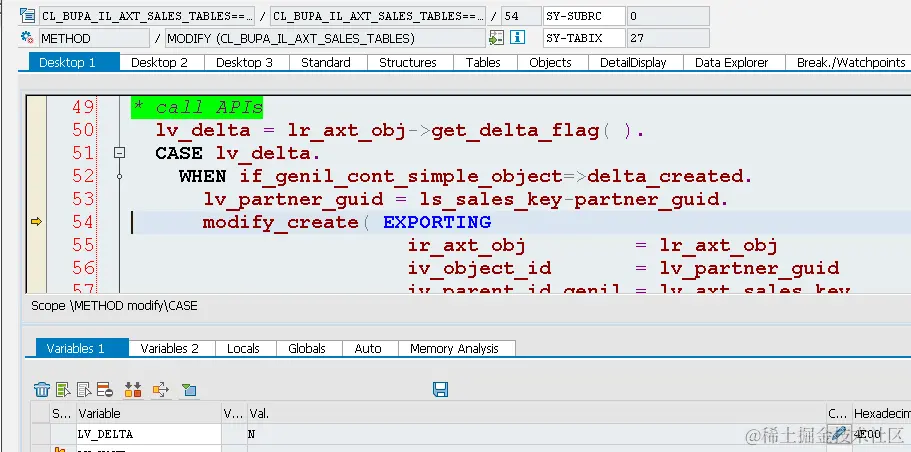Collapse the CASE block at line 51
Viewport: 911px width, 452px height.
(x=120, y=153)
